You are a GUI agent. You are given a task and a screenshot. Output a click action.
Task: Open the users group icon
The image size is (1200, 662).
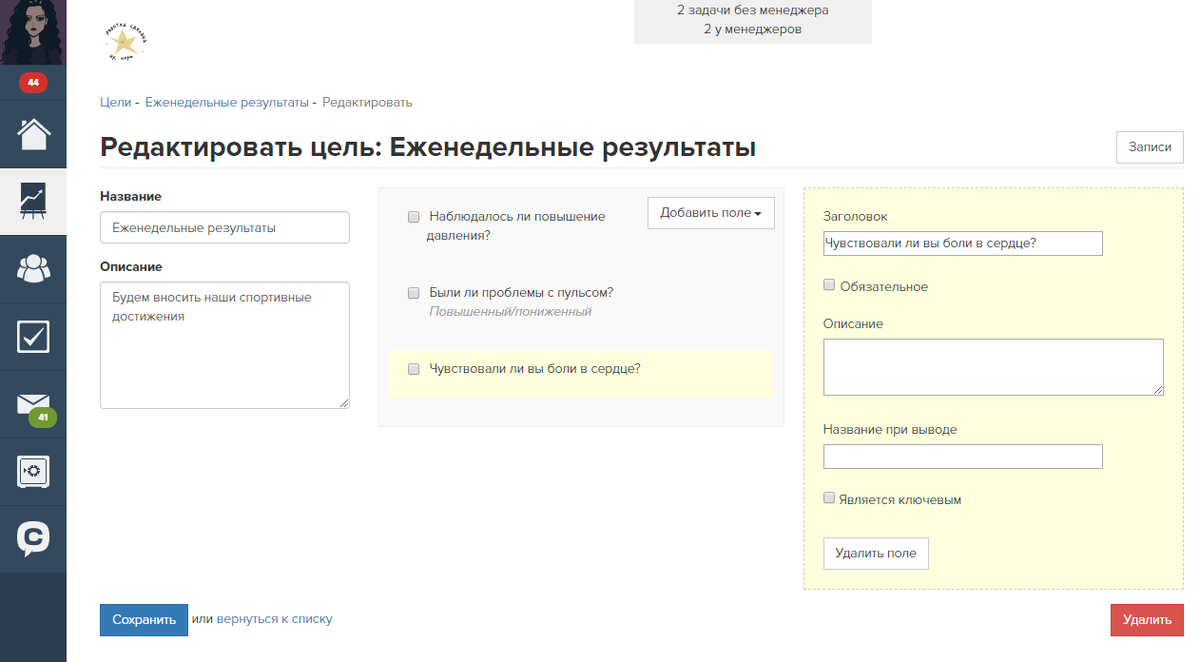tap(33, 268)
